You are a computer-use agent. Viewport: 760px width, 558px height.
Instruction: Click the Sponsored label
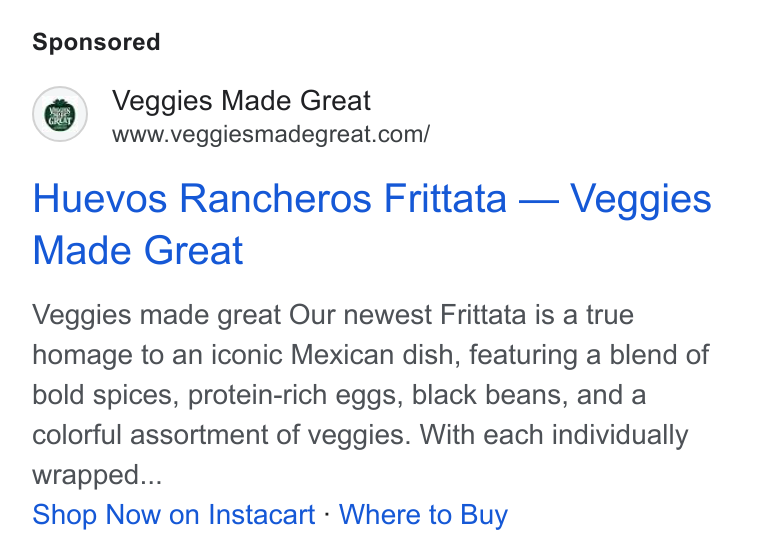pos(96,42)
